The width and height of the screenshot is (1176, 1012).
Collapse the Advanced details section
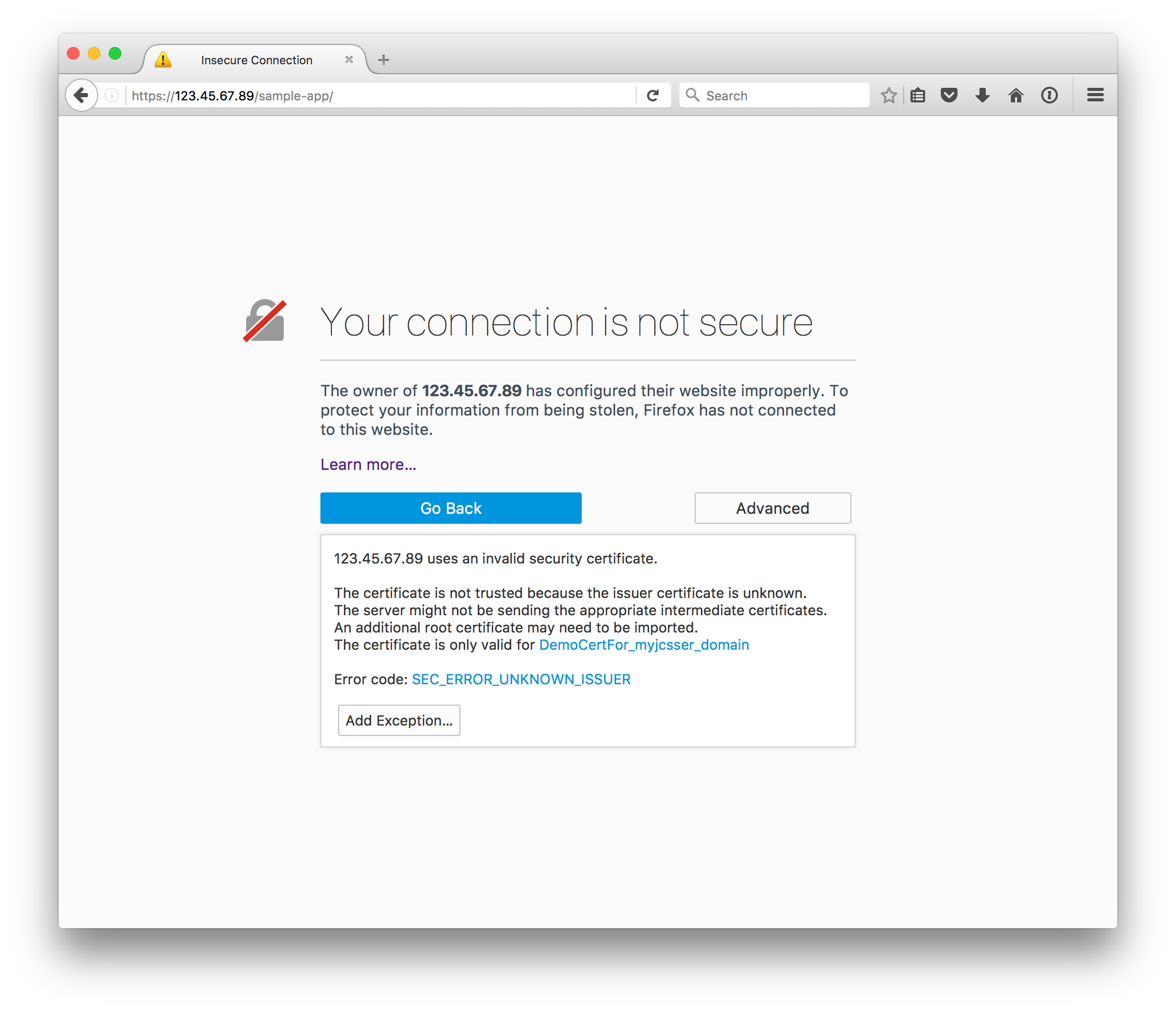tap(773, 508)
